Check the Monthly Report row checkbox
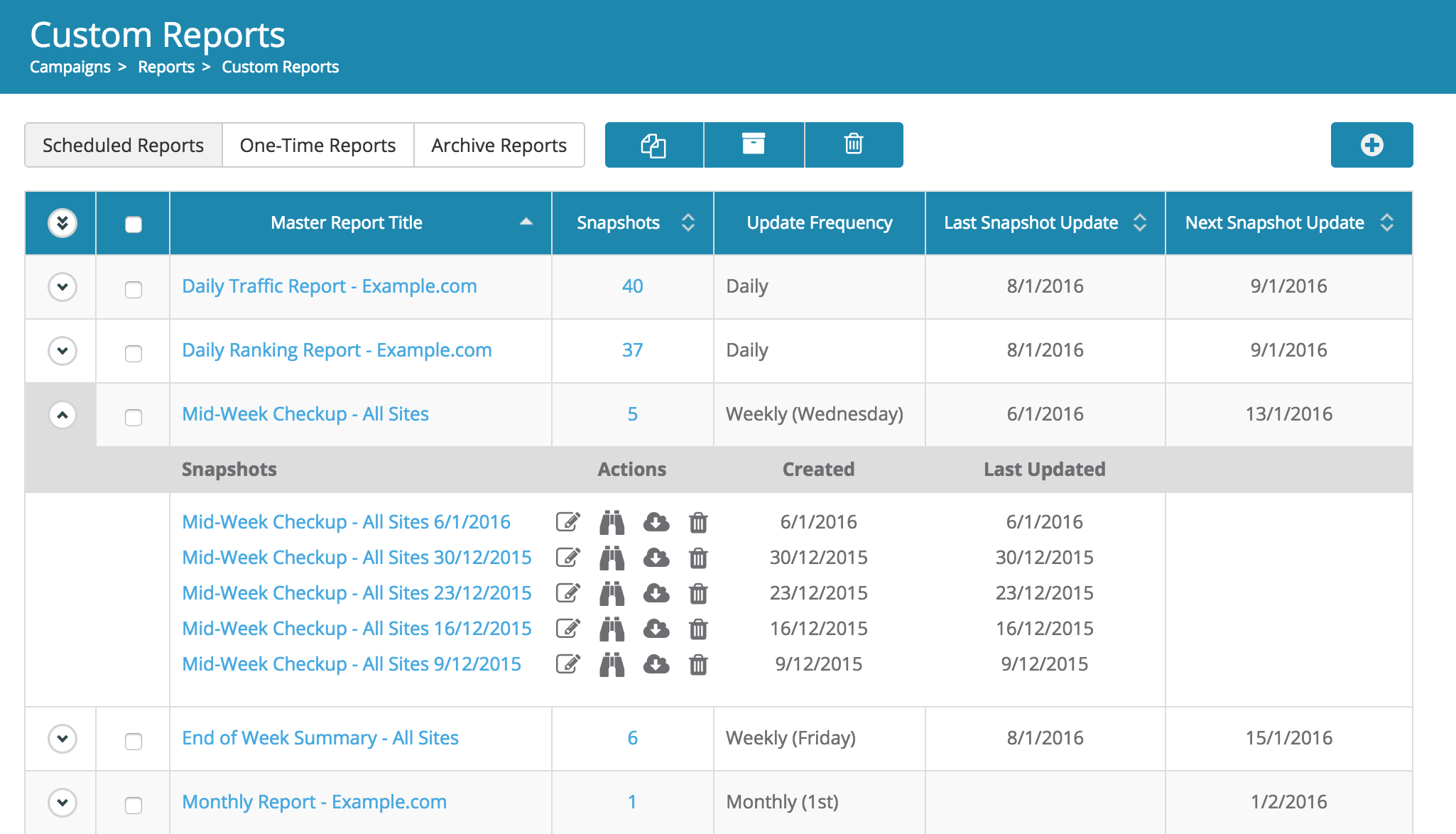The image size is (1456, 834). 132,803
